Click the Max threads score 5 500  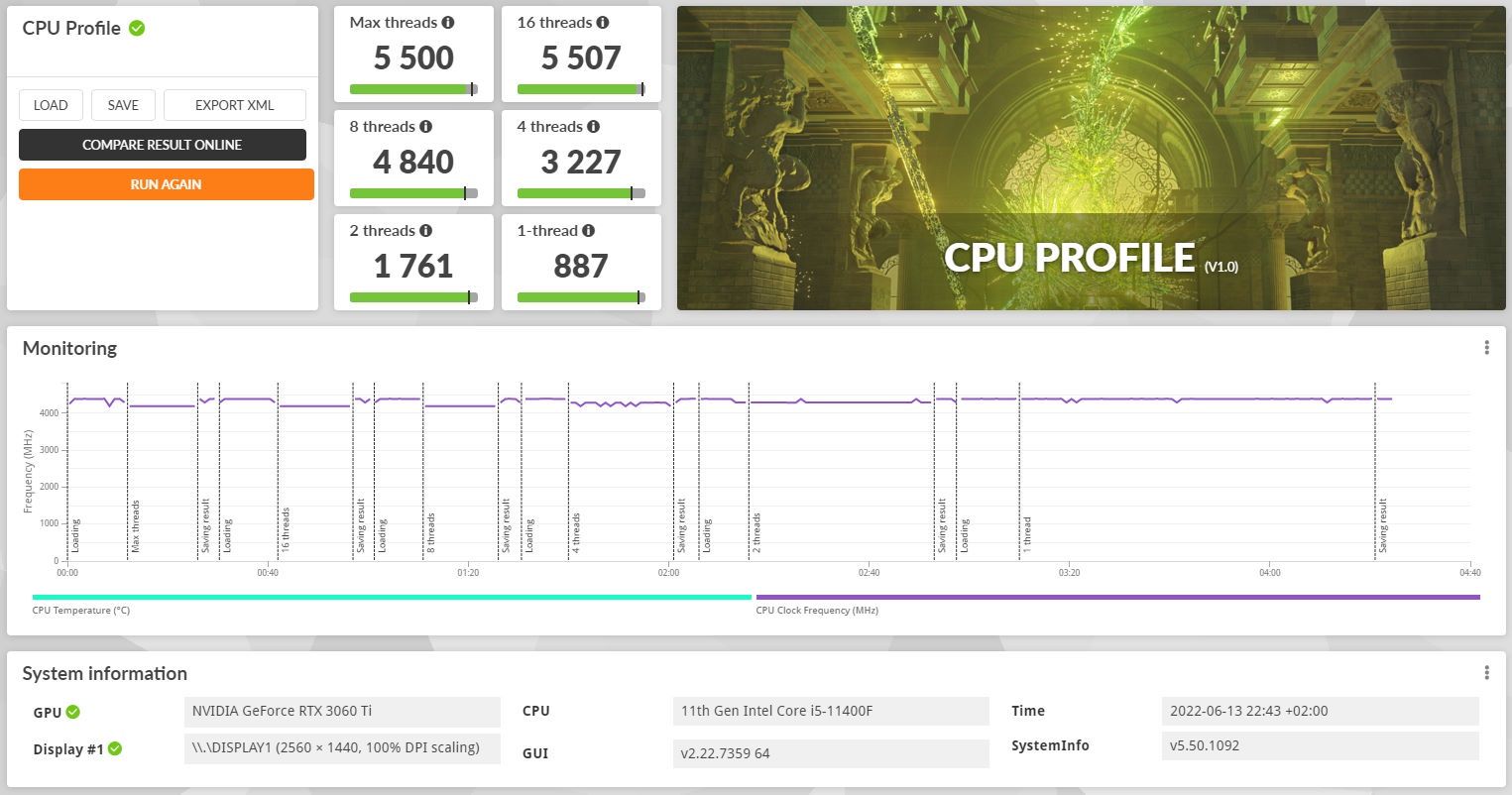tap(413, 57)
